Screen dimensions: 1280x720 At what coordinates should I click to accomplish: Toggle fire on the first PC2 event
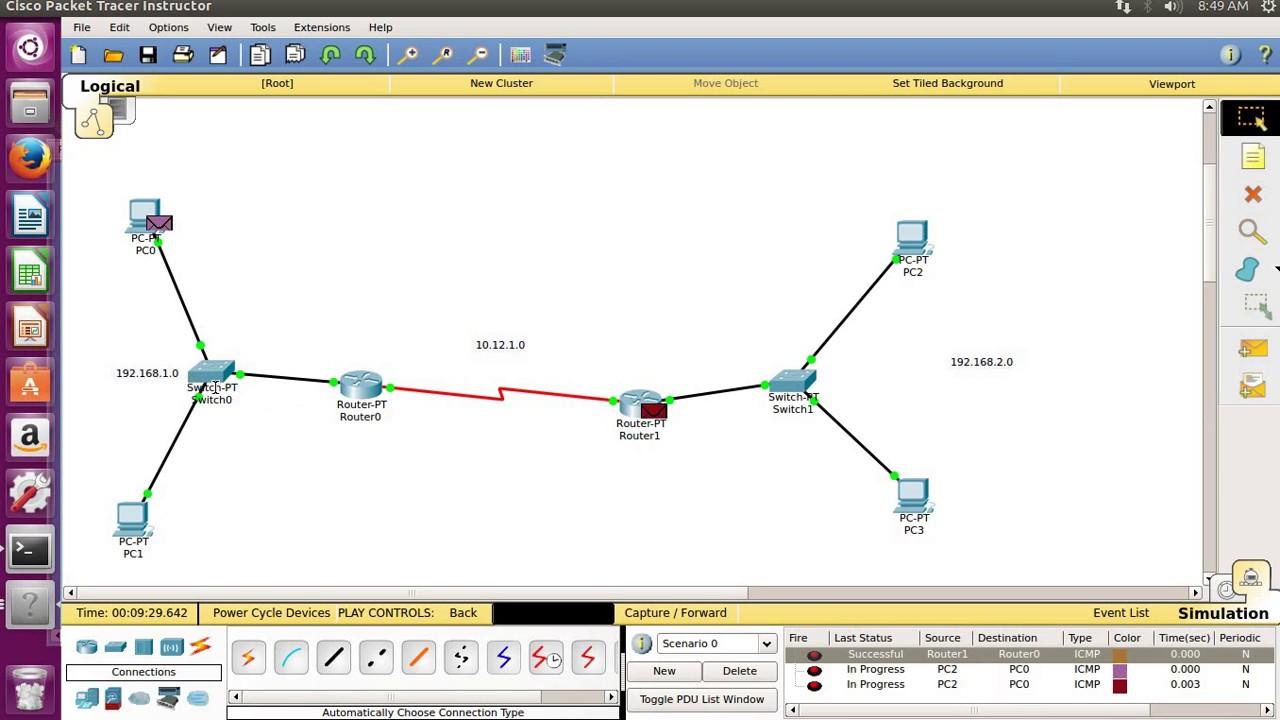814,669
